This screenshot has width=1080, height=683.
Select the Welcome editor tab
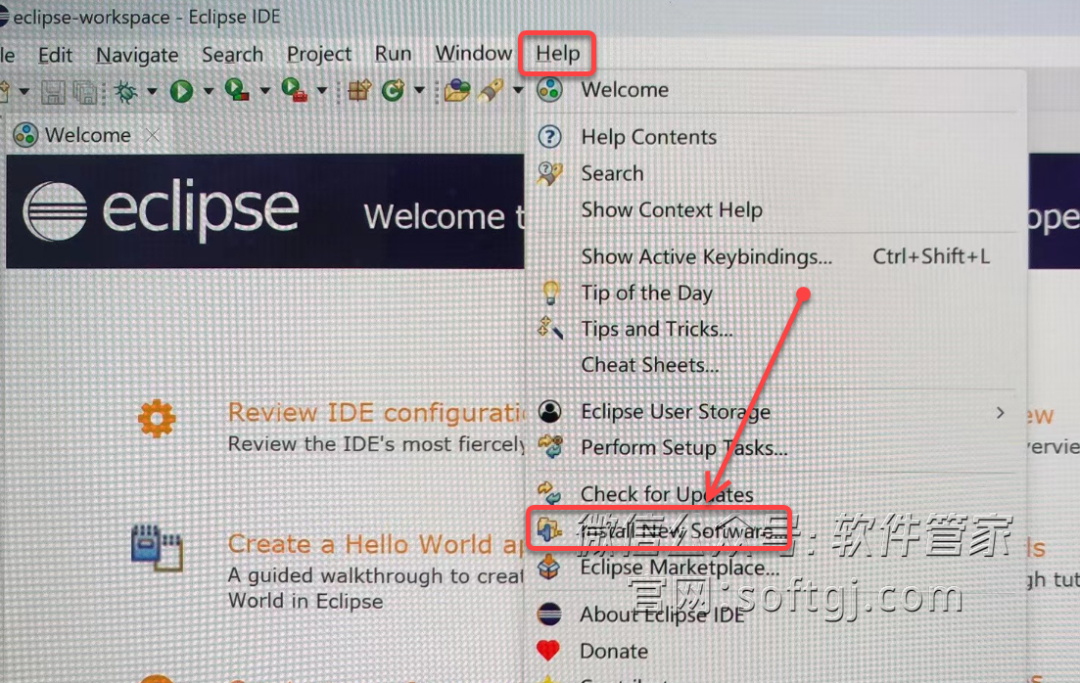click(87, 135)
